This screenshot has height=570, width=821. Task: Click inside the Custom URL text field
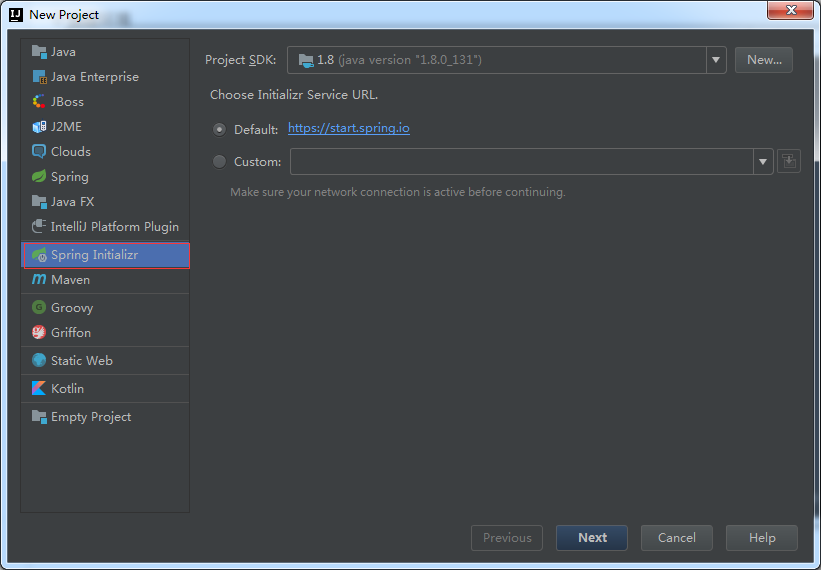[520, 161]
